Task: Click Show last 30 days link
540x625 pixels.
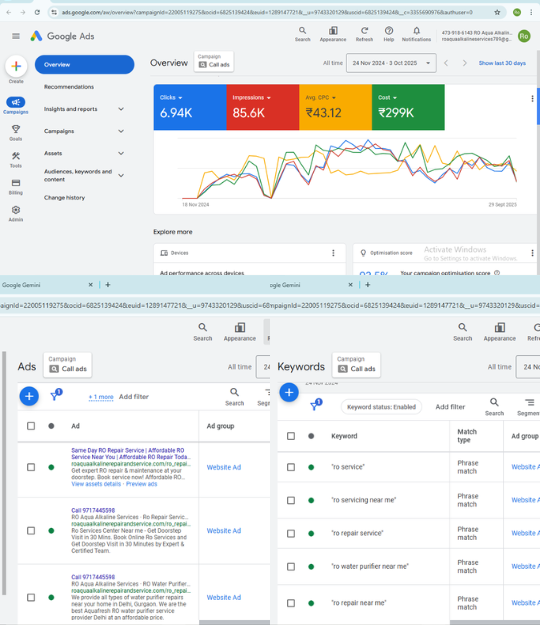Action: pyautogui.click(x=502, y=63)
